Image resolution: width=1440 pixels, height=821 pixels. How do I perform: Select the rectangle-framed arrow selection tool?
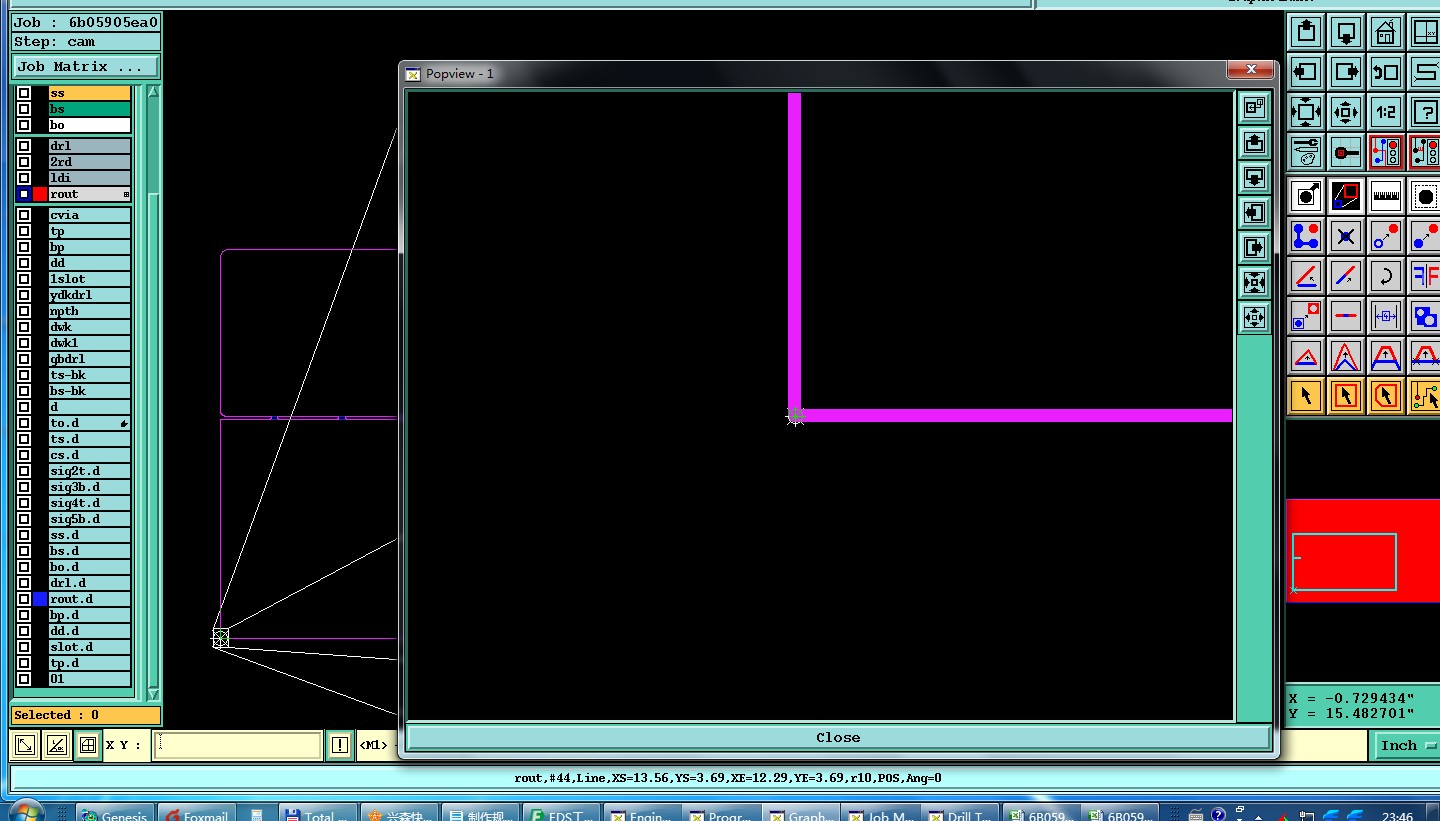coord(1347,396)
